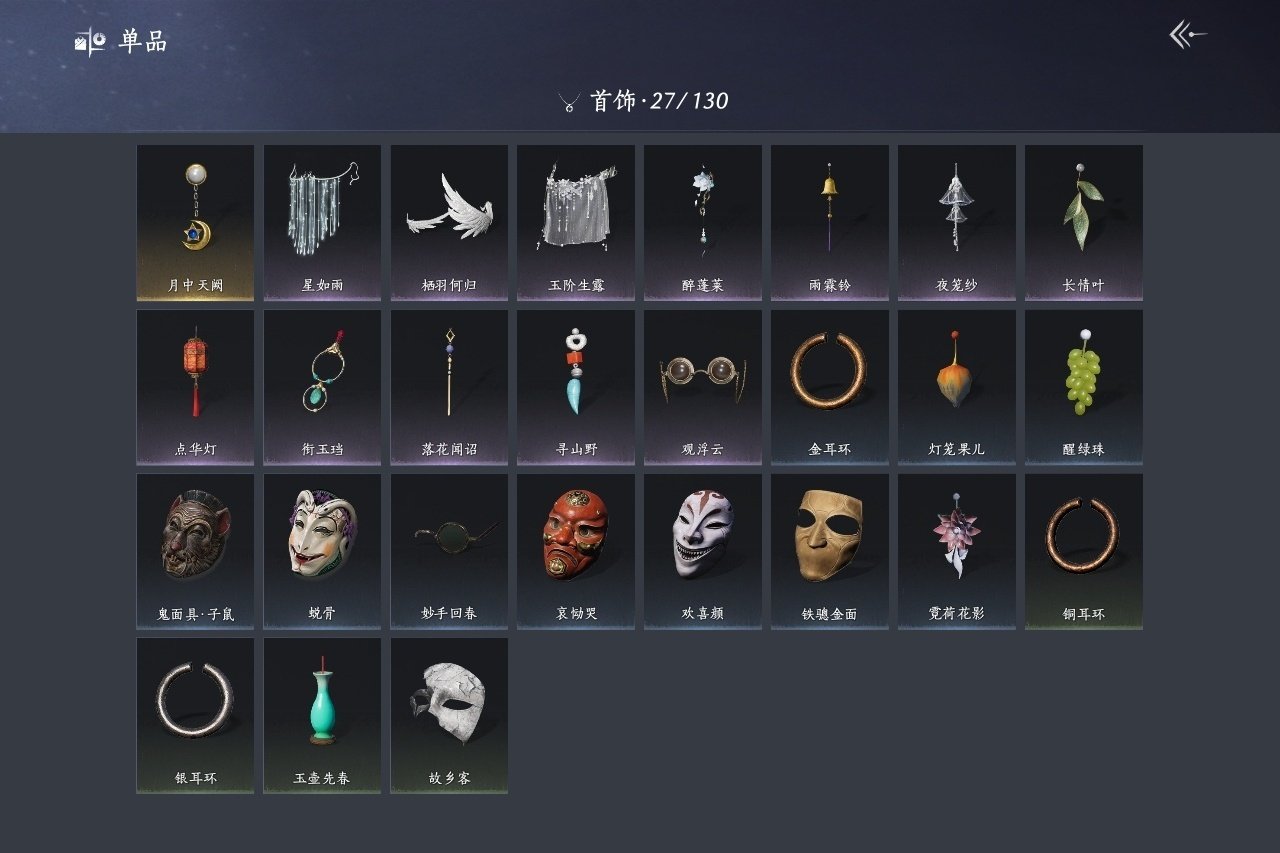This screenshot has height=853, width=1280.
Task: Pick the 长情叶 green leaf earring
Action: tap(1083, 223)
